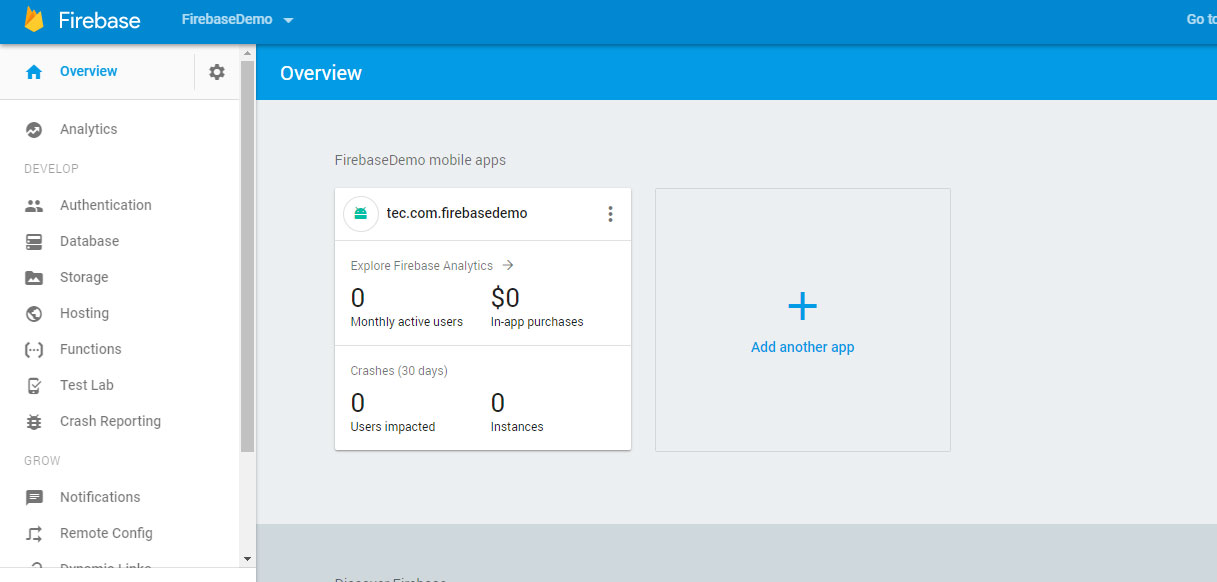
Task: Open Crash Reporting section
Action: tap(110, 421)
